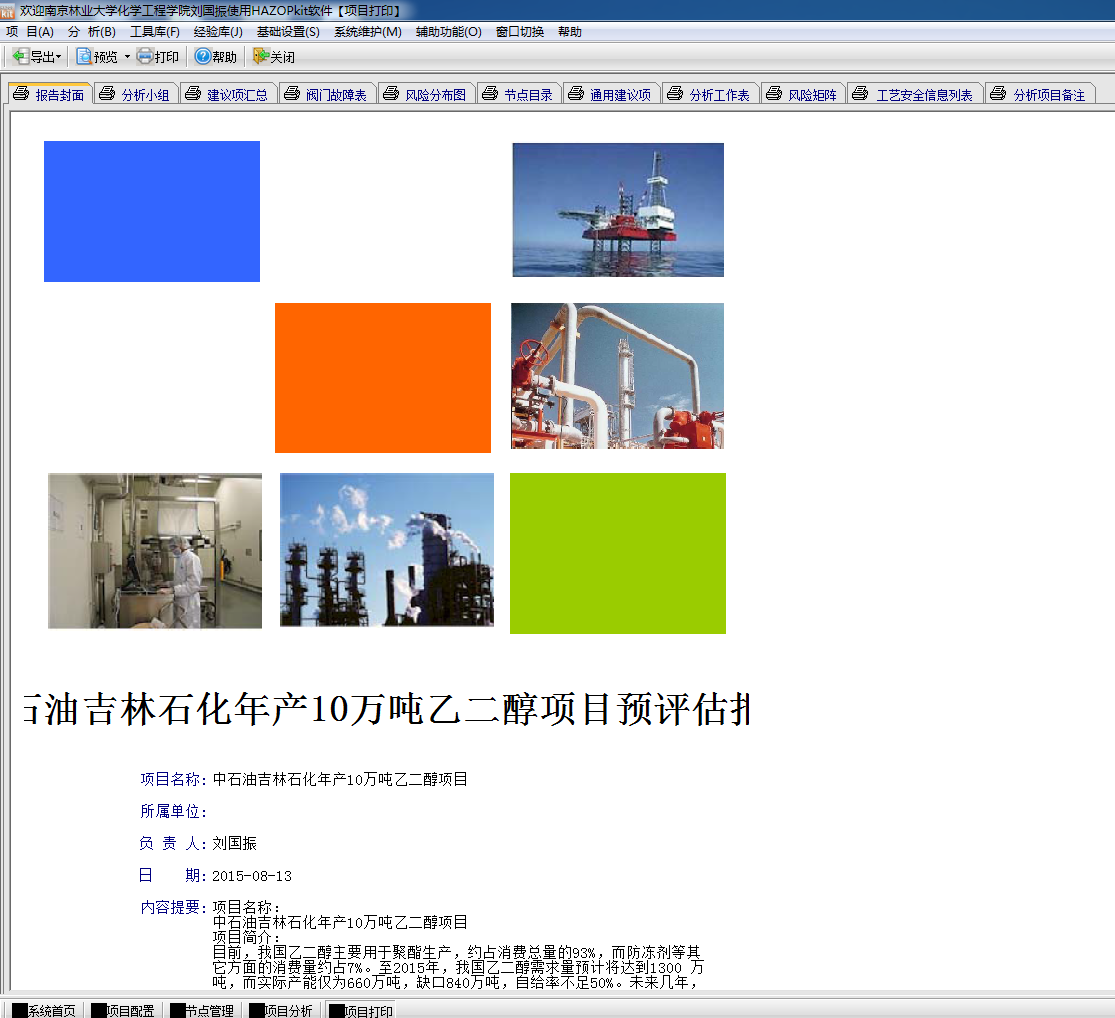The height and width of the screenshot is (1018, 1115).
Task: Click the 导出 export arrow icon
Action: (x=21, y=56)
